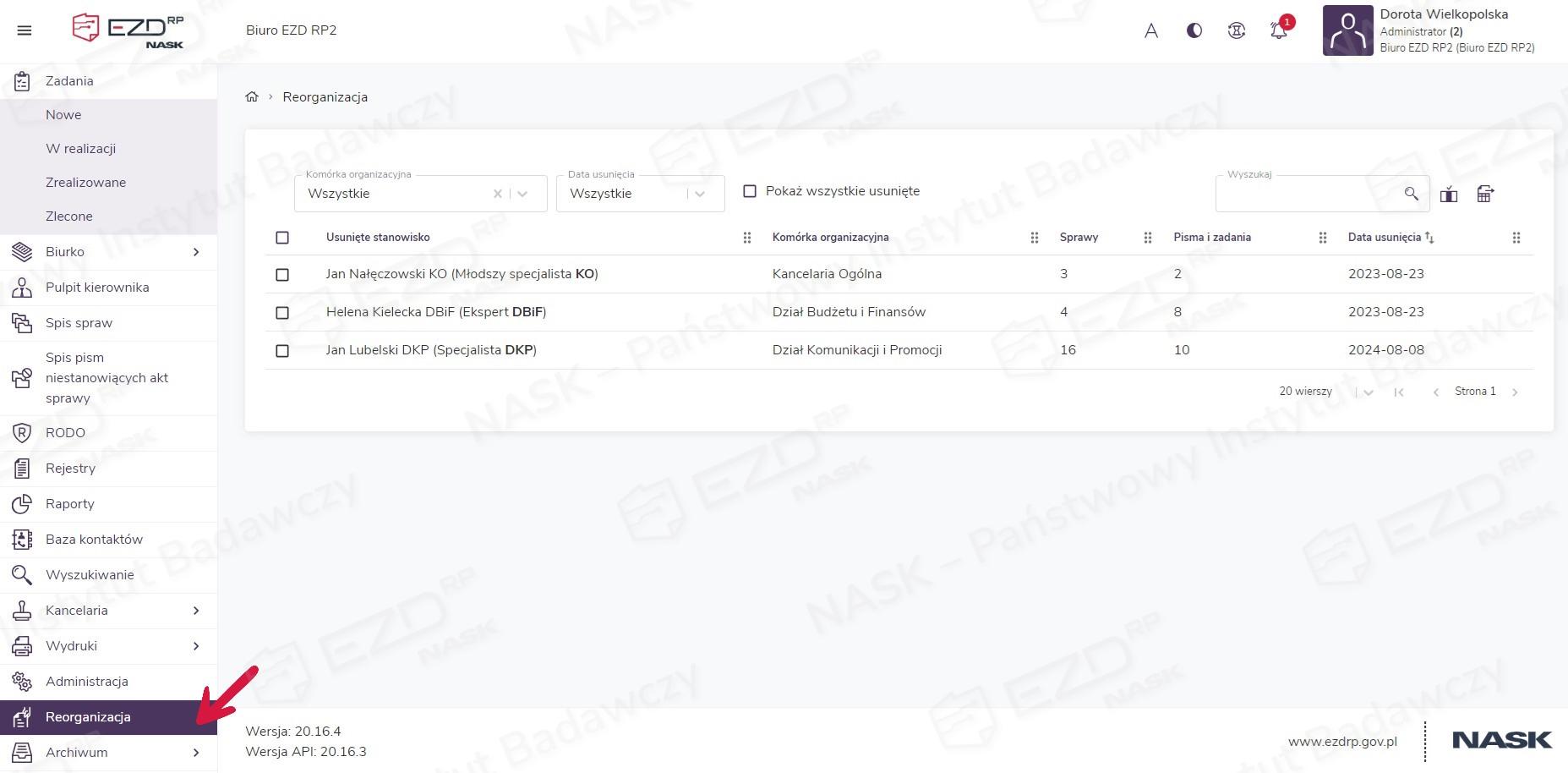The height and width of the screenshot is (773, 1568).
Task: Select the Jan Nałęczowski row checkbox
Action: pyautogui.click(x=282, y=275)
